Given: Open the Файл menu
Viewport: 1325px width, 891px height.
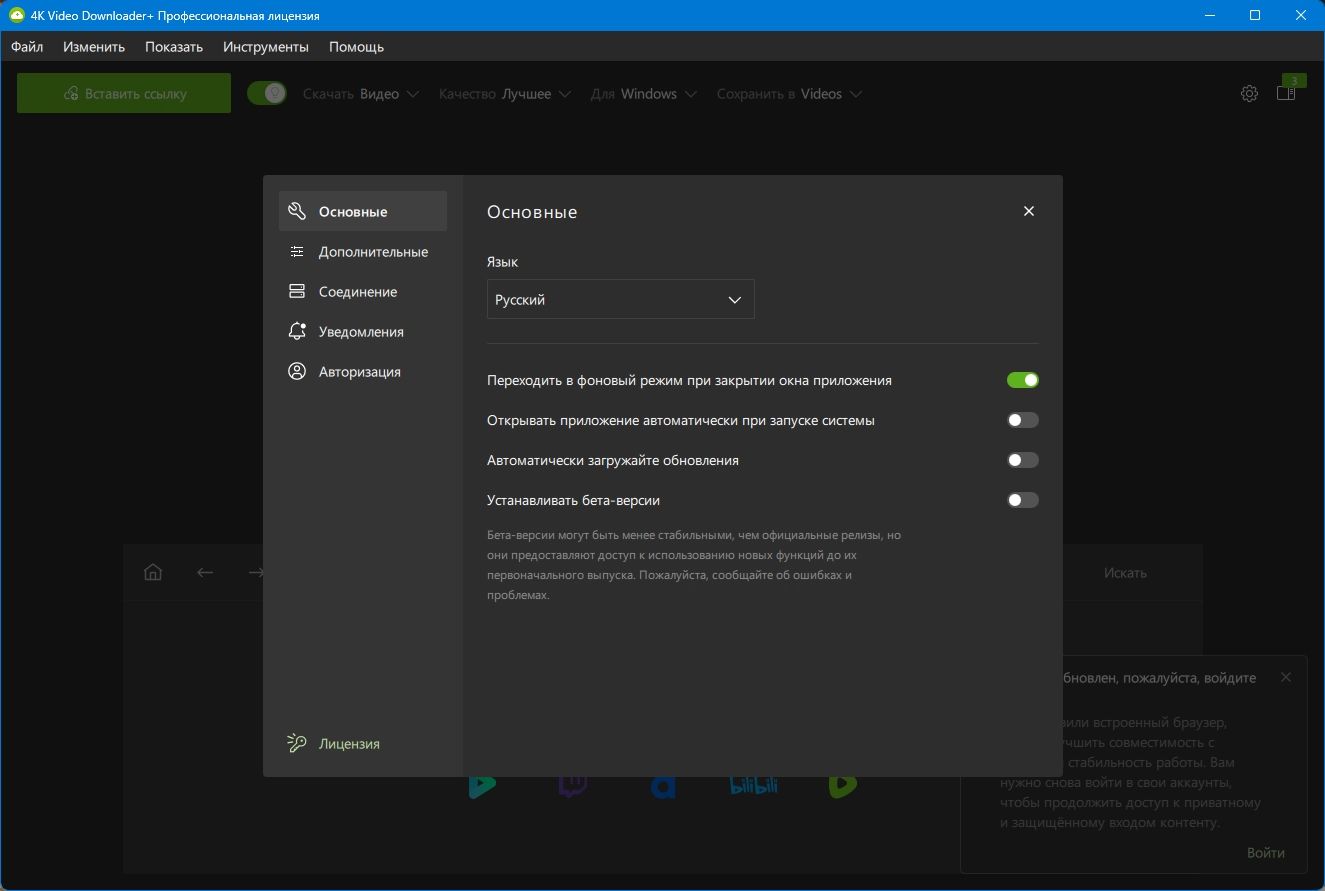Looking at the screenshot, I should (27, 47).
